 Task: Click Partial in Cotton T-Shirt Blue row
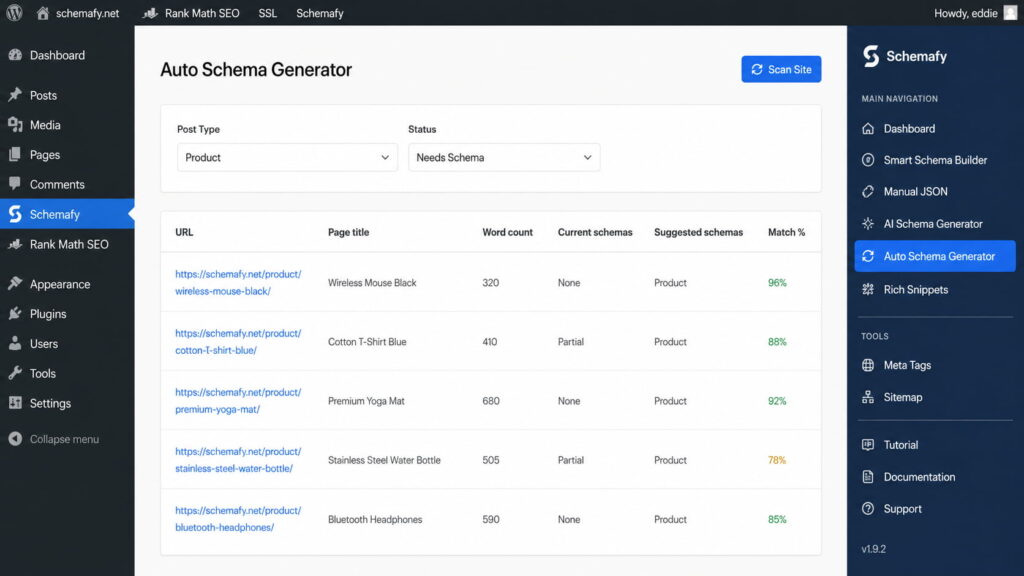[x=570, y=342]
